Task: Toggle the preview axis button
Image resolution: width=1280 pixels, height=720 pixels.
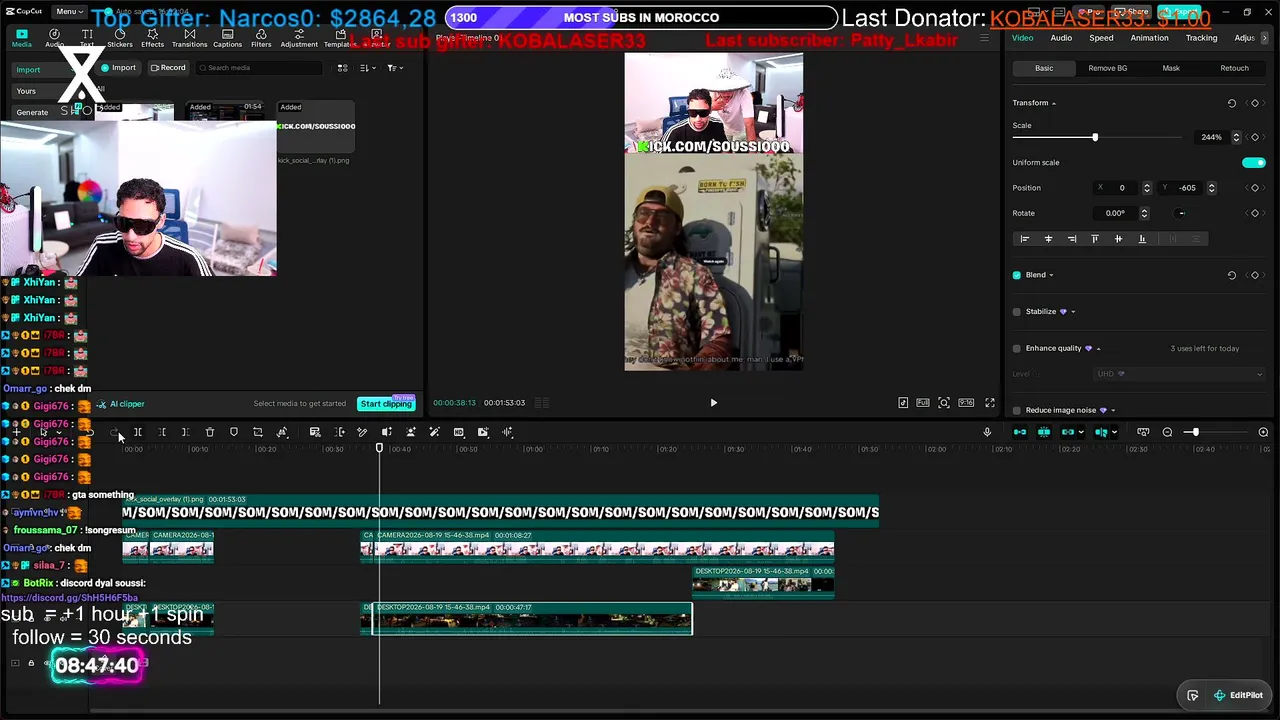Action: point(1101,432)
